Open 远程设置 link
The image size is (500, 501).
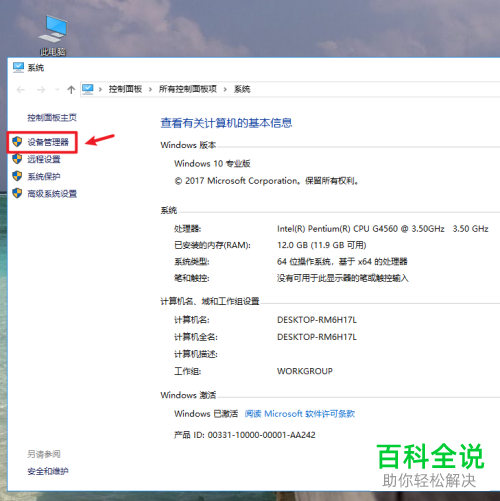pyautogui.click(x=44, y=159)
